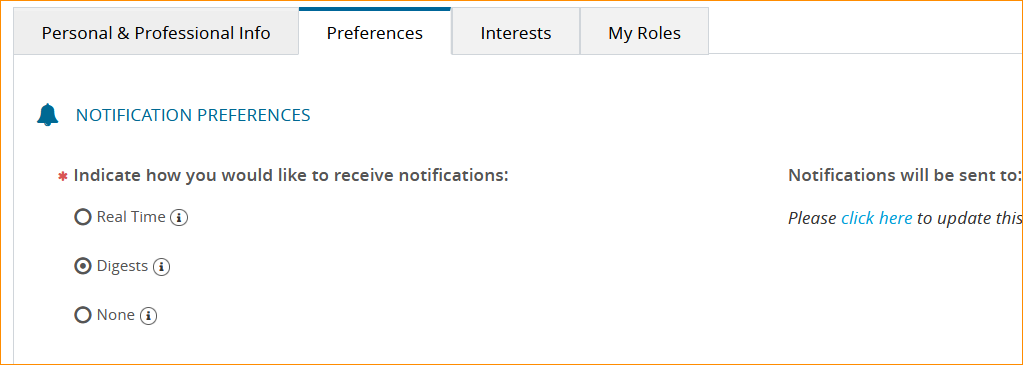Click the italic "to update this" text
Image resolution: width=1023 pixels, height=365 pixels.
[x=969, y=218]
